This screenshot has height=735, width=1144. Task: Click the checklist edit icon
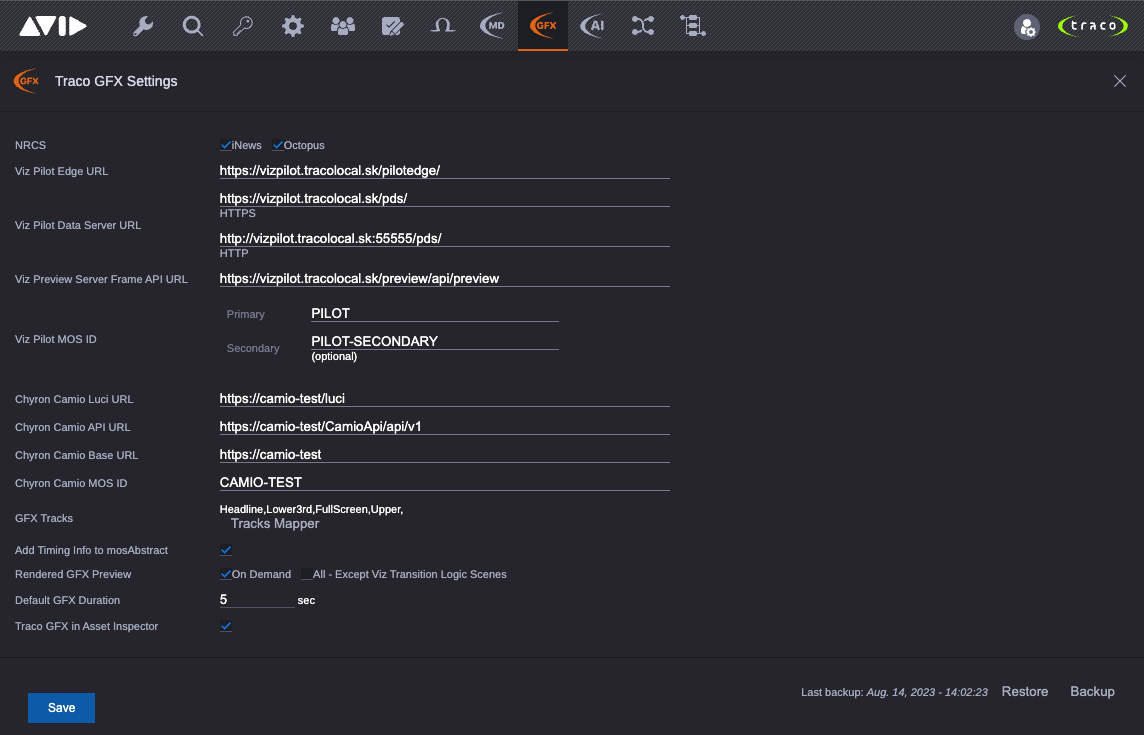pyautogui.click(x=392, y=26)
